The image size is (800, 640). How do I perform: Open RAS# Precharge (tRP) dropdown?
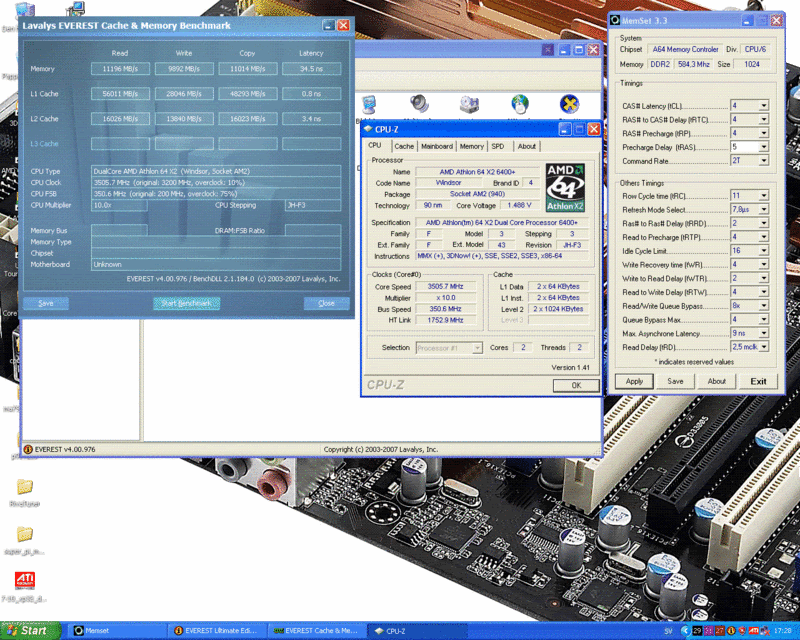763,133
